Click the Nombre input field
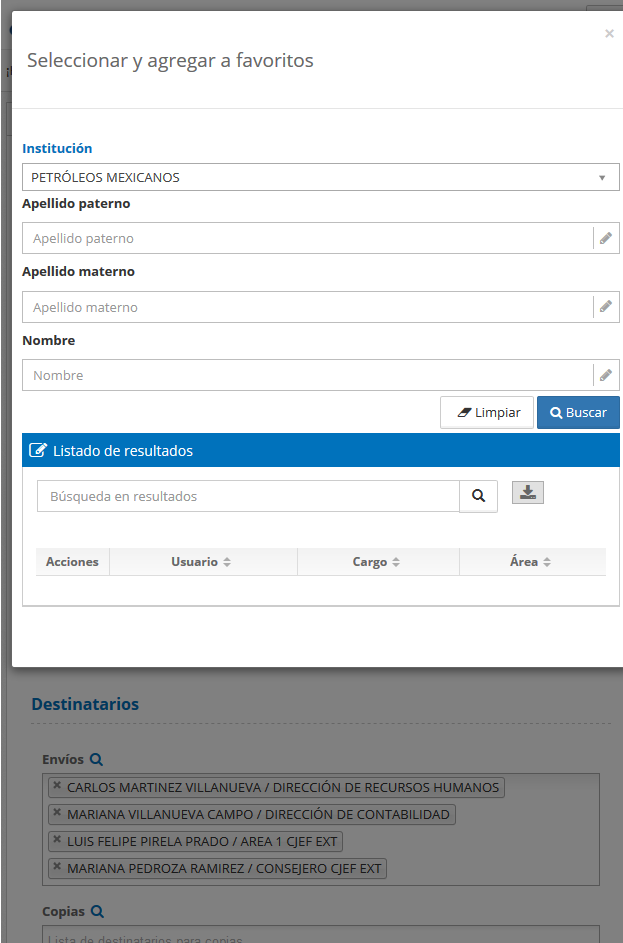 point(307,375)
